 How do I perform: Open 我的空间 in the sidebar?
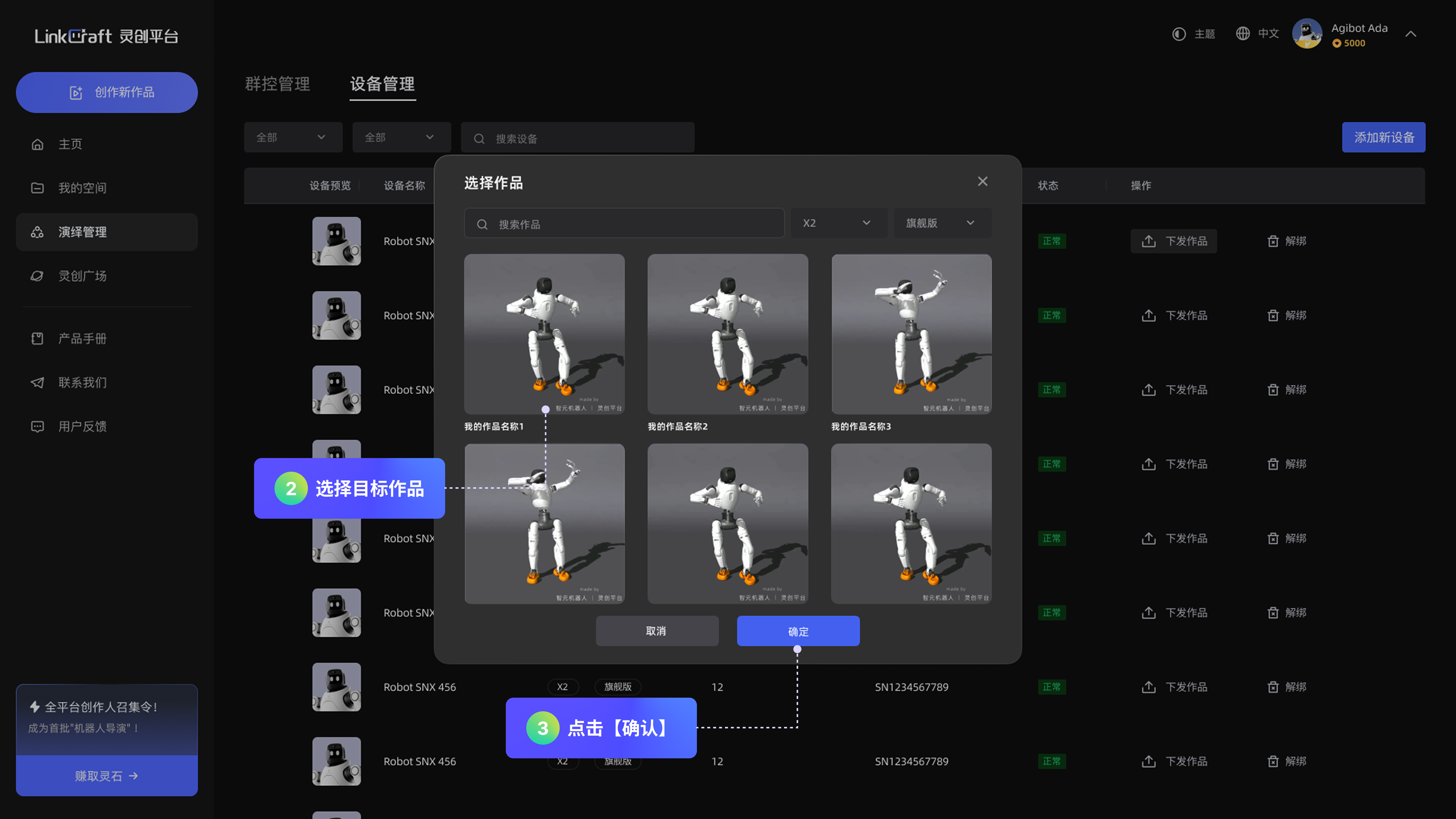coord(82,188)
